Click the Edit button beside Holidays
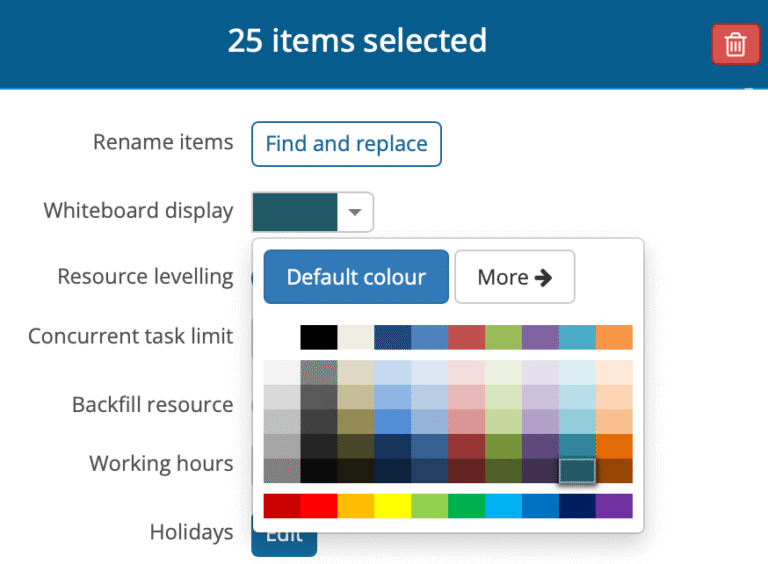The height and width of the screenshot is (564, 768). tap(284, 536)
